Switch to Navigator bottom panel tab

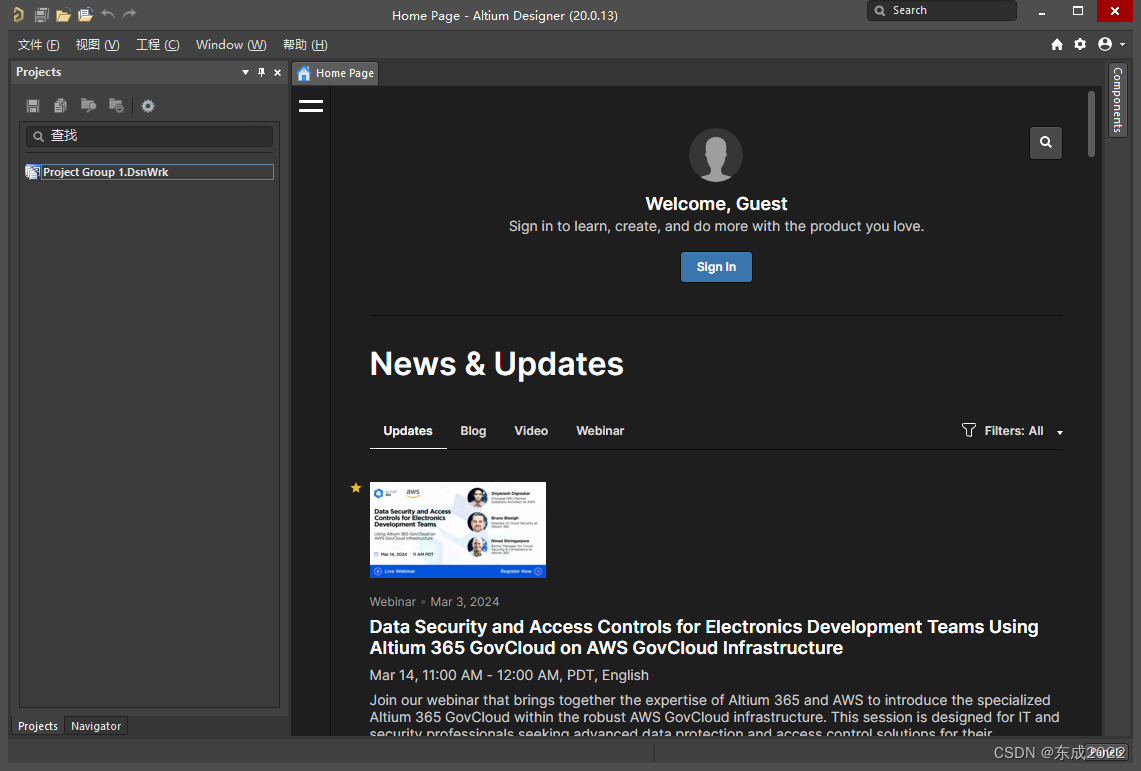tap(96, 727)
